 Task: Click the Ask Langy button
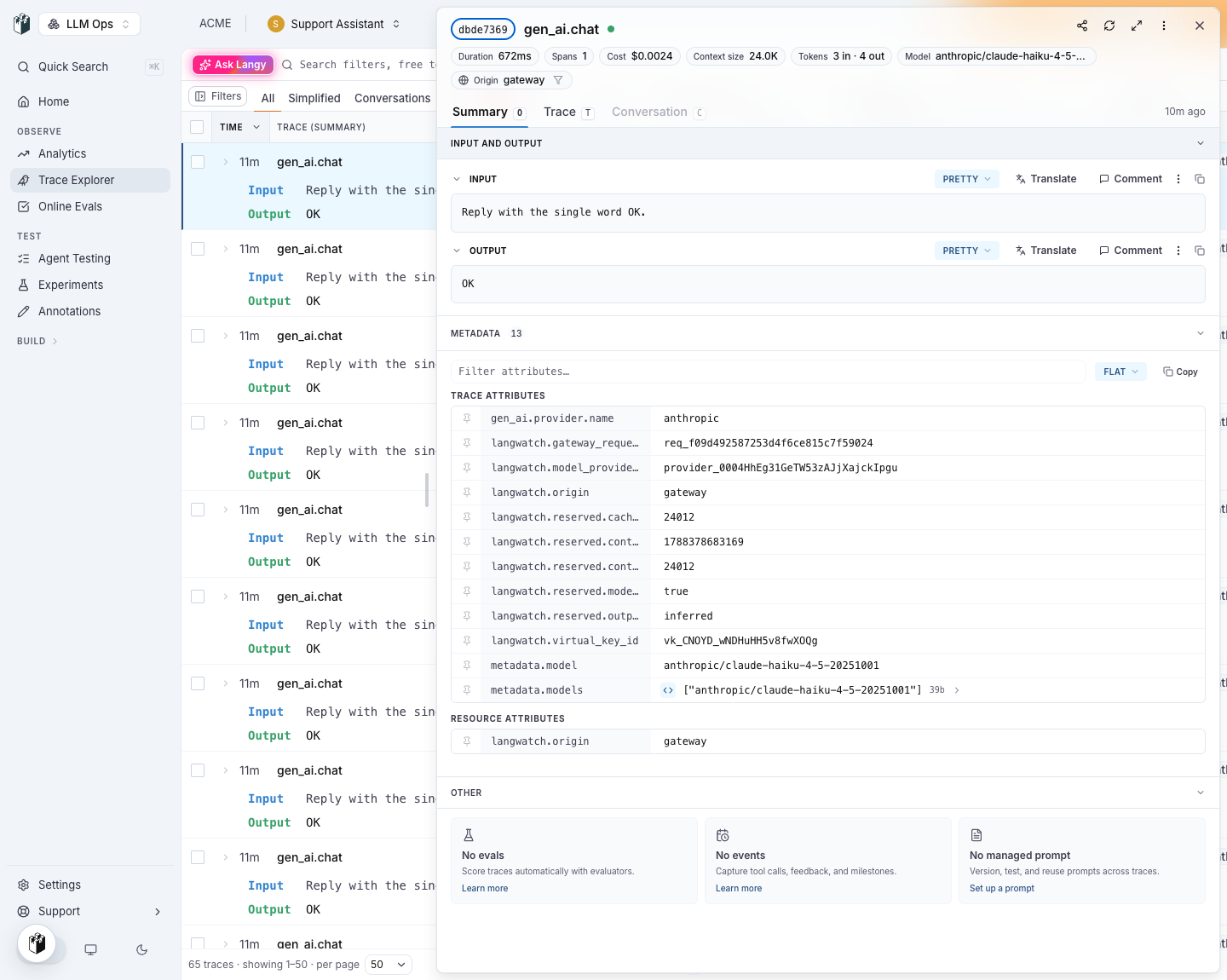[x=233, y=65]
